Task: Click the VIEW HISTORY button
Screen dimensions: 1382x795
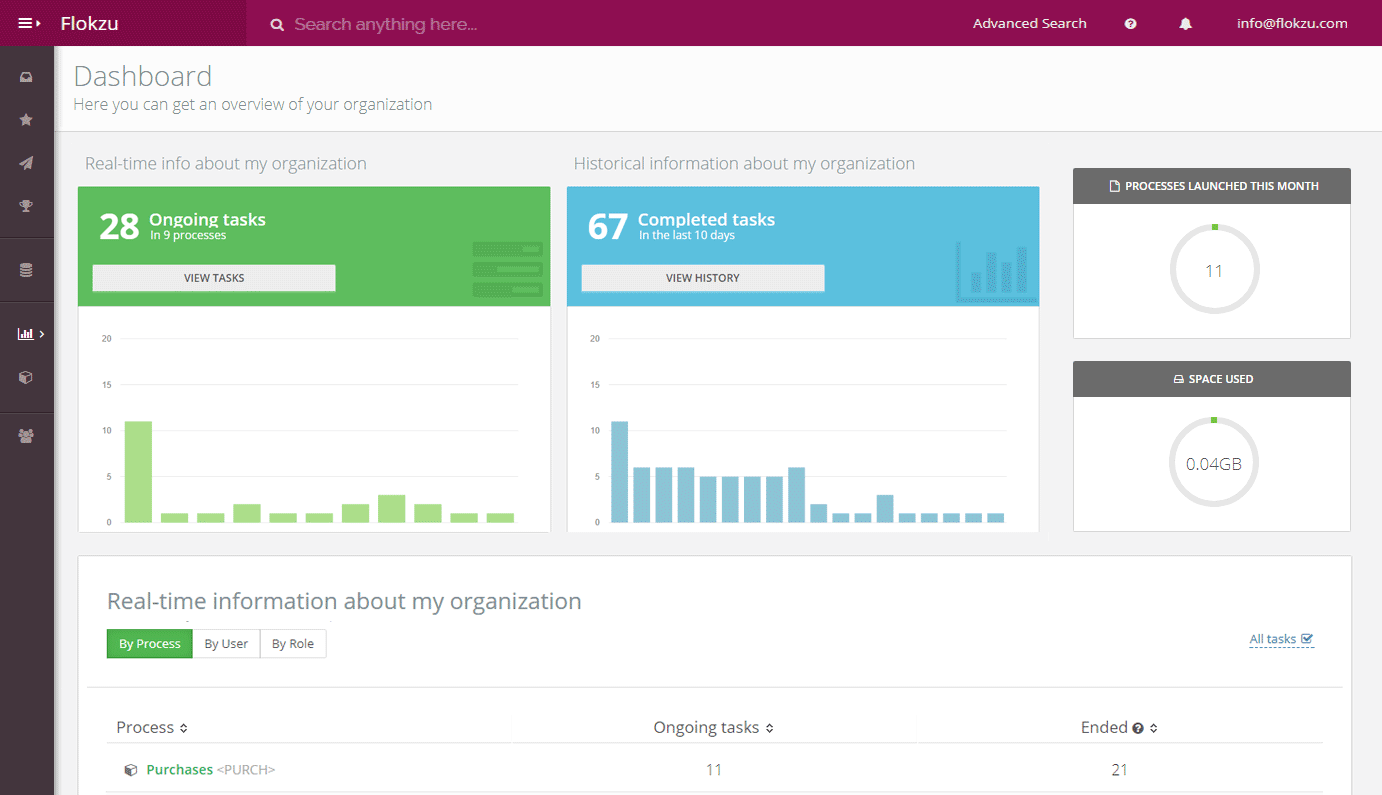Action: [x=703, y=278]
